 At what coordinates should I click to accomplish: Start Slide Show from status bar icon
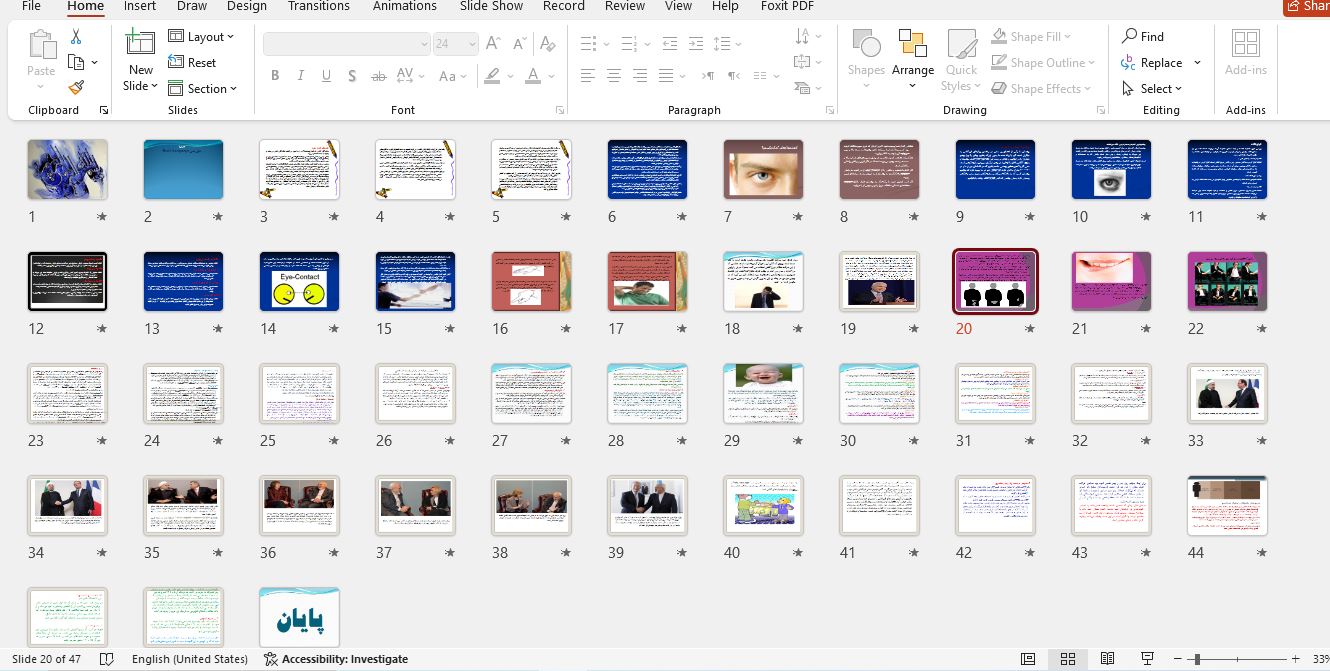click(x=1147, y=659)
